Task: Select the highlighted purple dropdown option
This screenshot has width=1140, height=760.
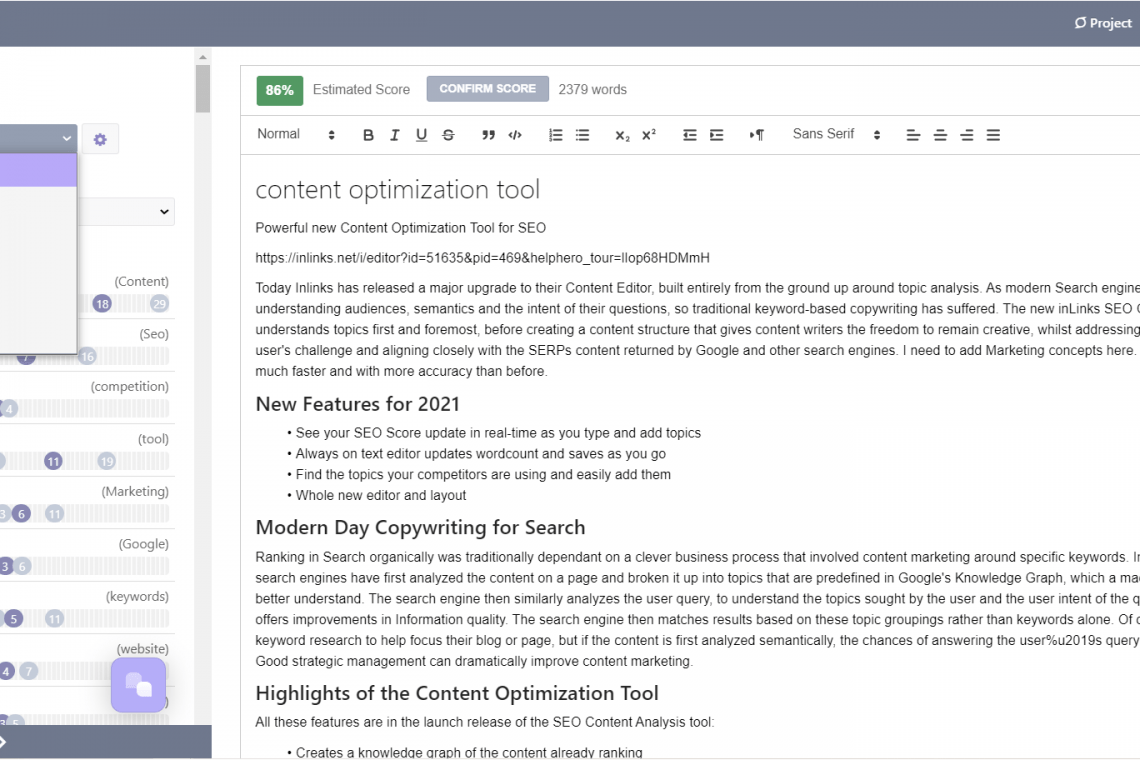Action: [38, 170]
